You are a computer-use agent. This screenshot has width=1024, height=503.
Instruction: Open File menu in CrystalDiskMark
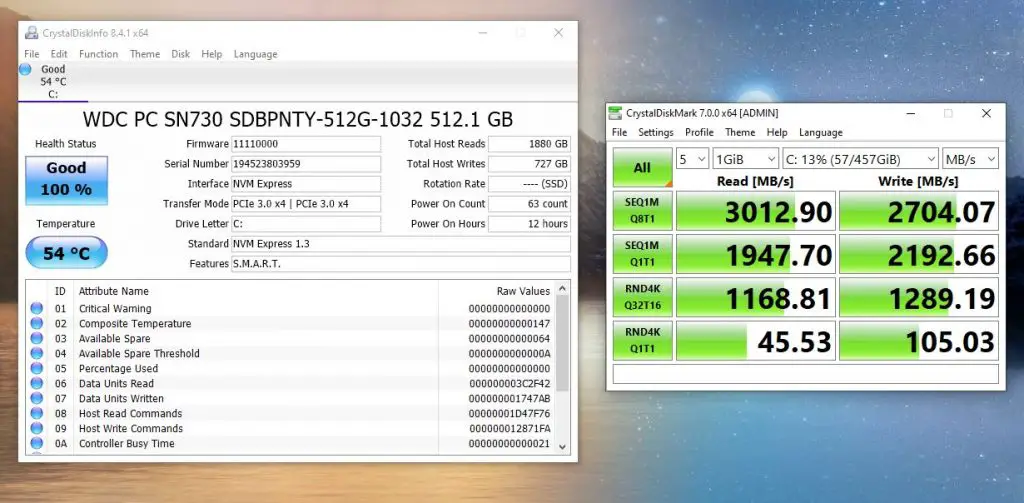click(619, 133)
